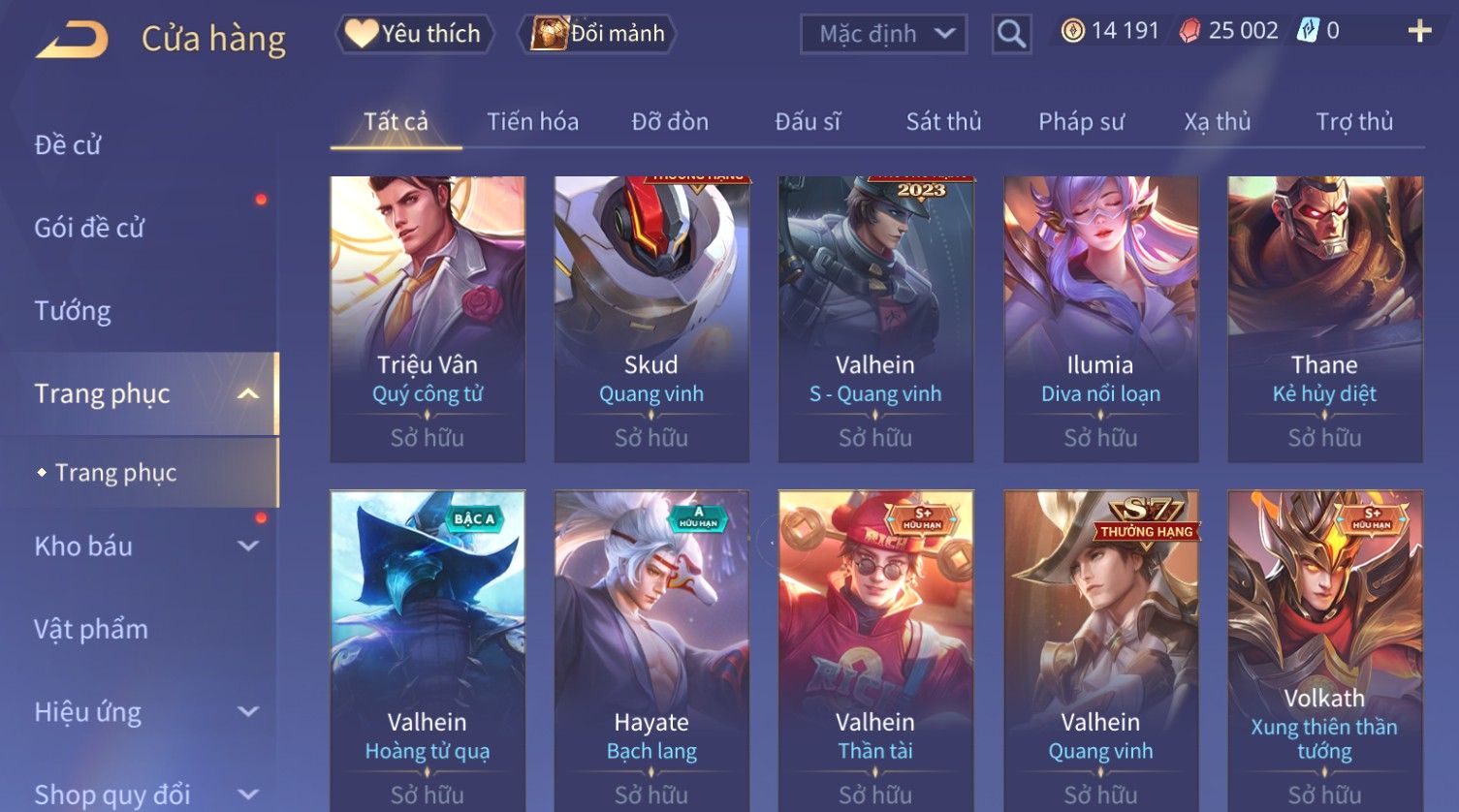Select the Ilumia Diva nổi loạn skin card

click(x=1100, y=319)
